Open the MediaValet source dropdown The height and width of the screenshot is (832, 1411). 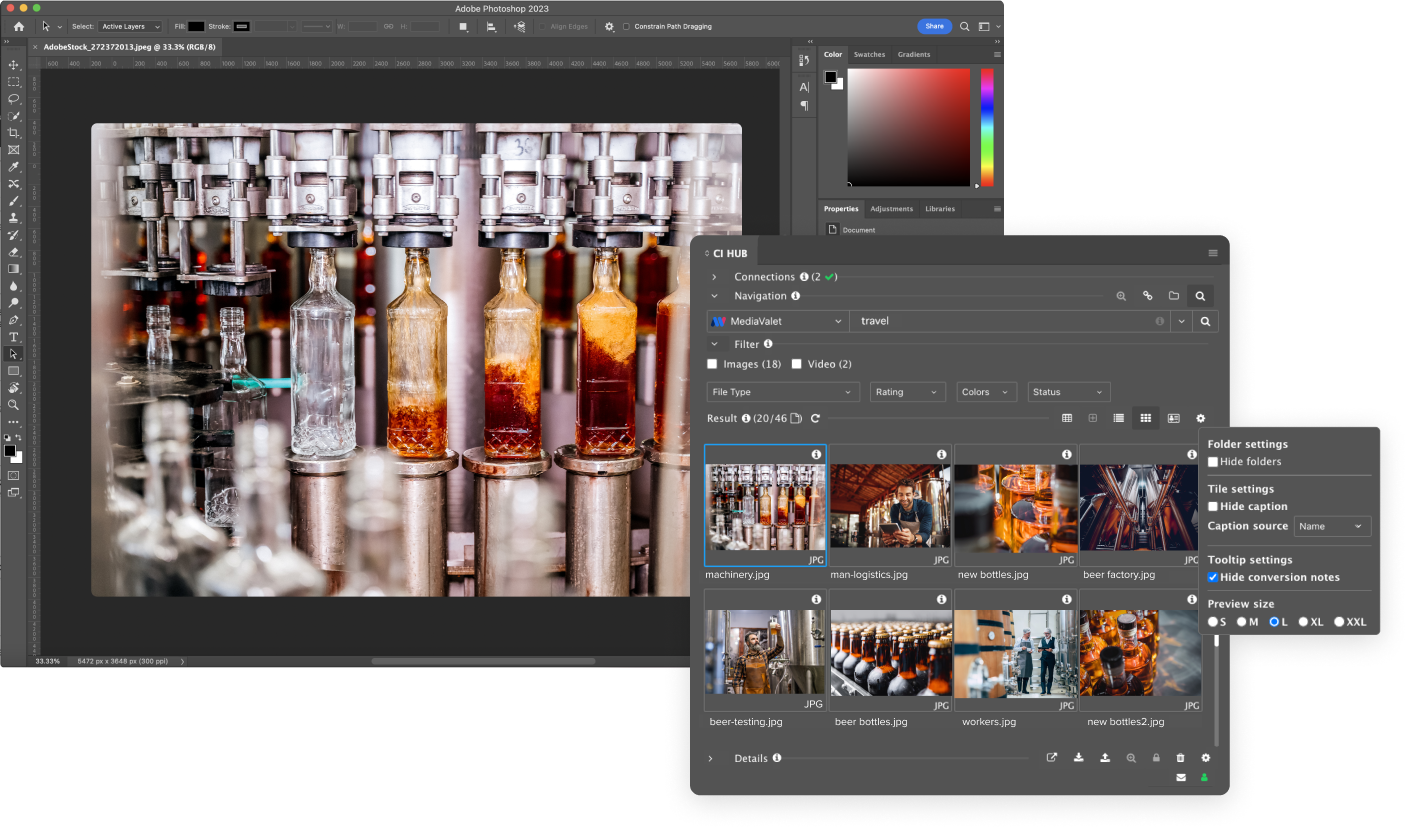pyautogui.click(x=777, y=321)
